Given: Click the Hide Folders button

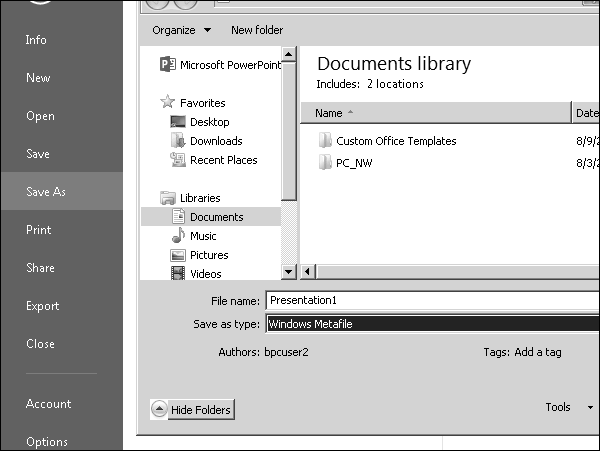Looking at the screenshot, I should point(201,410).
